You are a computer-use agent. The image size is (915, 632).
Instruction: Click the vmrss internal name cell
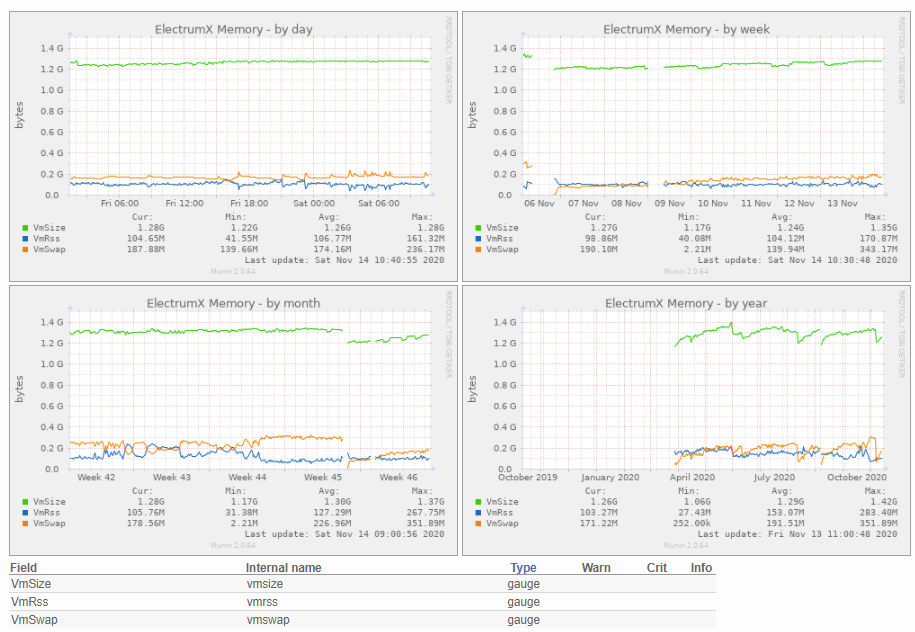pyautogui.click(x=262, y=602)
